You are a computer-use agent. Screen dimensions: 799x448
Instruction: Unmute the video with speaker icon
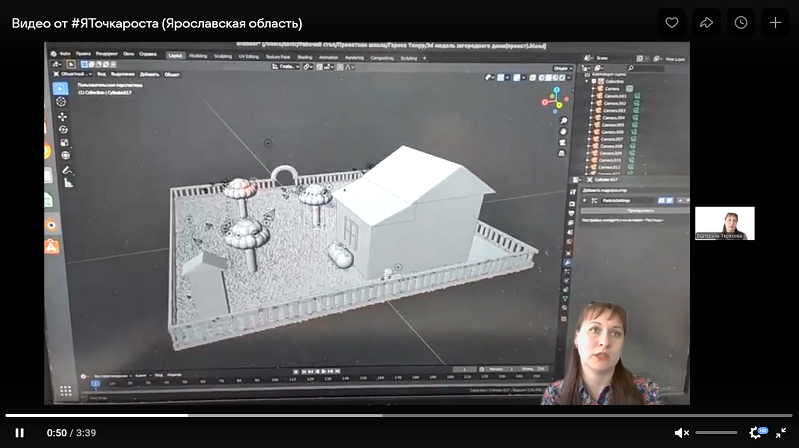click(x=681, y=433)
